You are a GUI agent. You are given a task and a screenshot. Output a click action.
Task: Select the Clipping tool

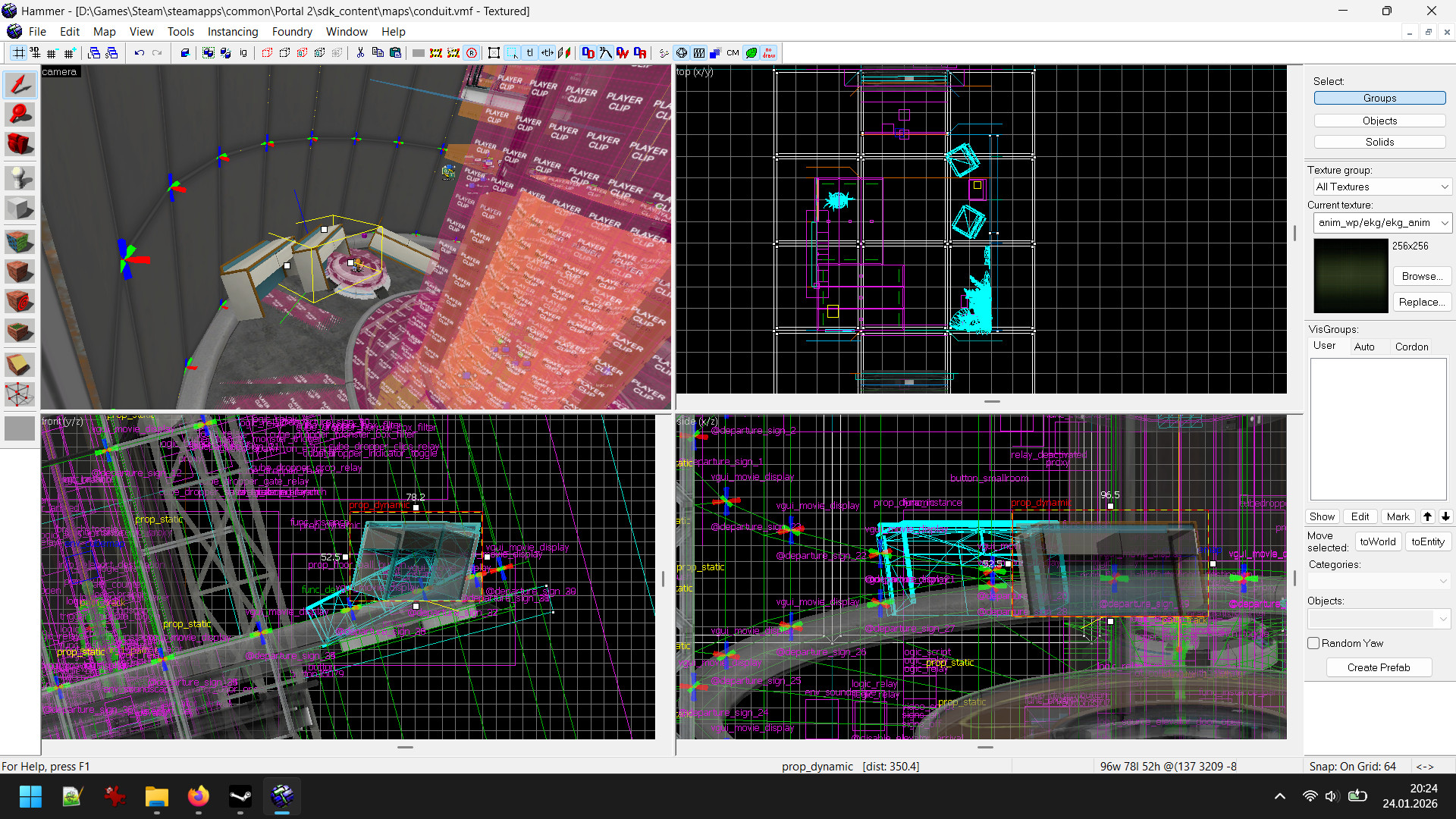[20, 365]
